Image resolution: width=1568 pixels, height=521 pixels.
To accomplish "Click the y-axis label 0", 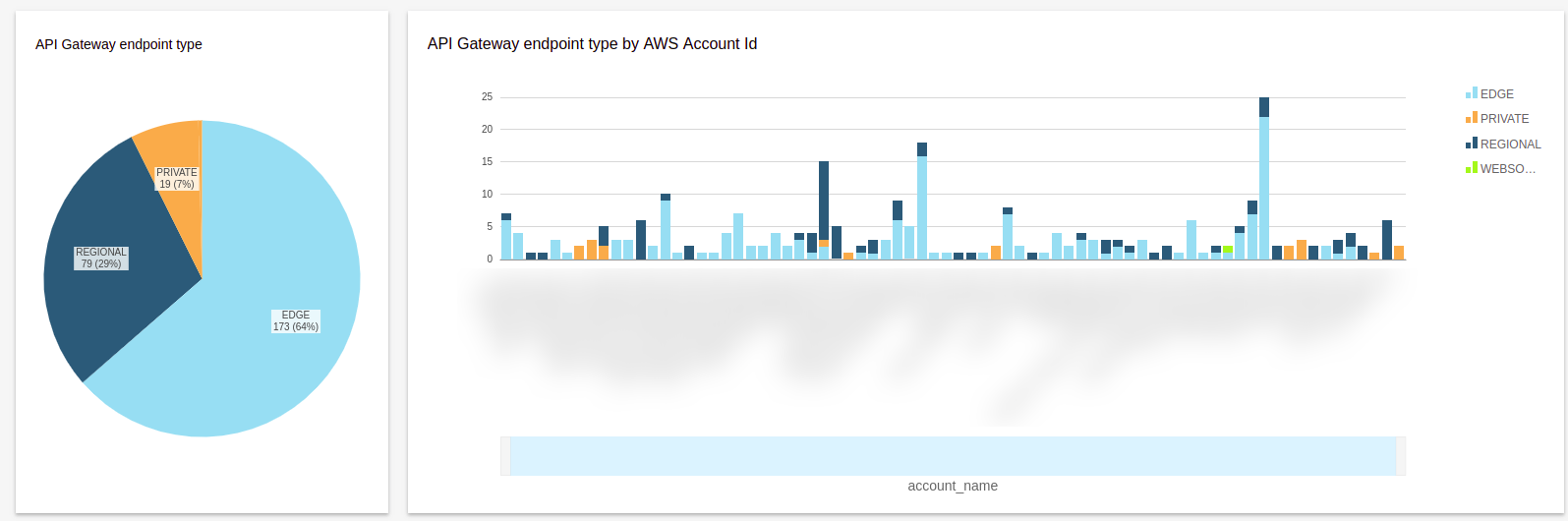I will 490,259.
